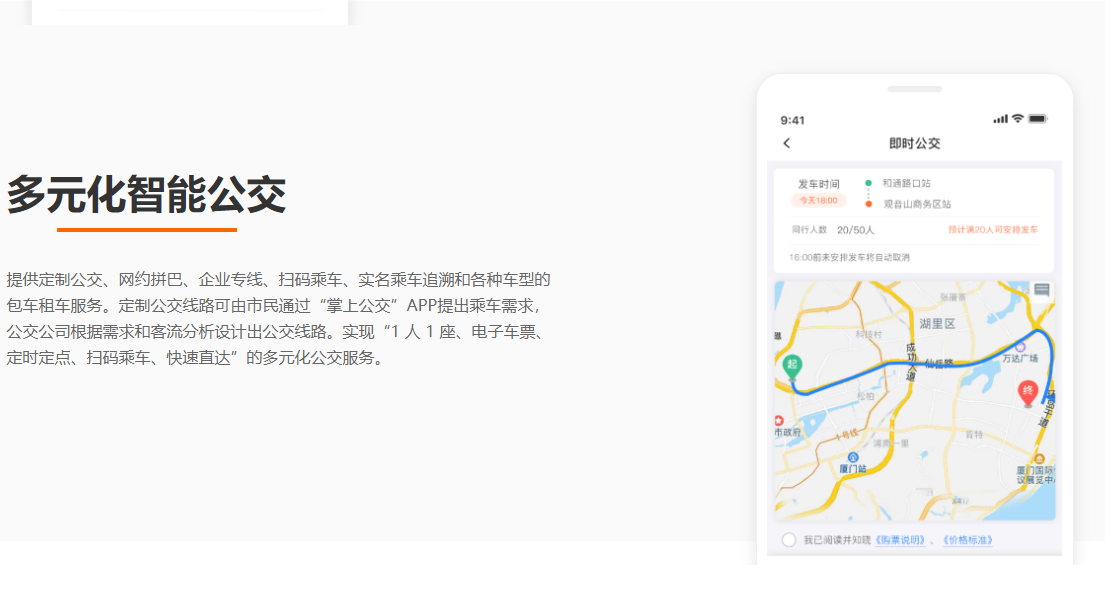Image resolution: width=1105 pixels, height=609 pixels.
Task: Open the 《购票说明》 link
Action: tap(899, 540)
